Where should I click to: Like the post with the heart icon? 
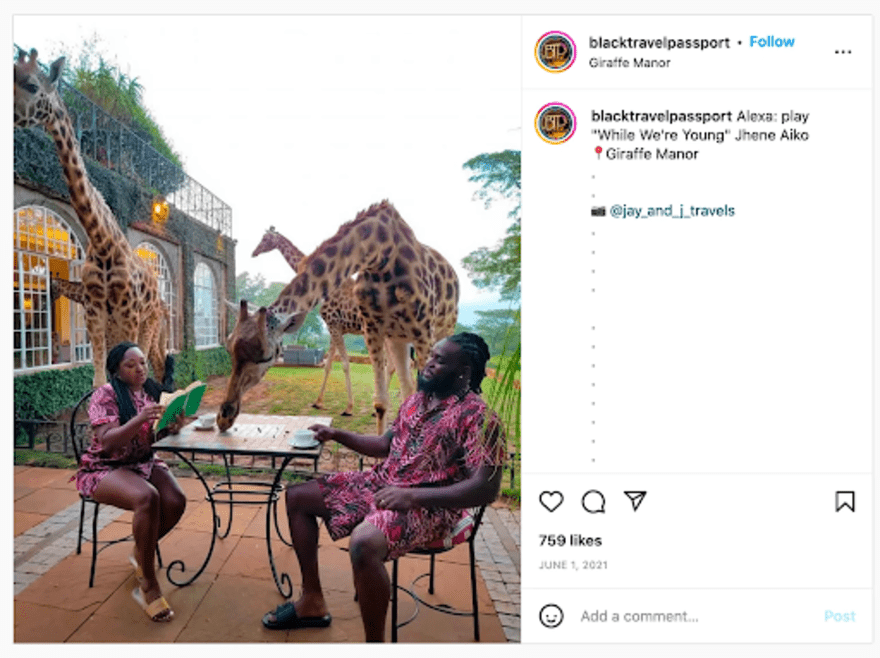553,503
